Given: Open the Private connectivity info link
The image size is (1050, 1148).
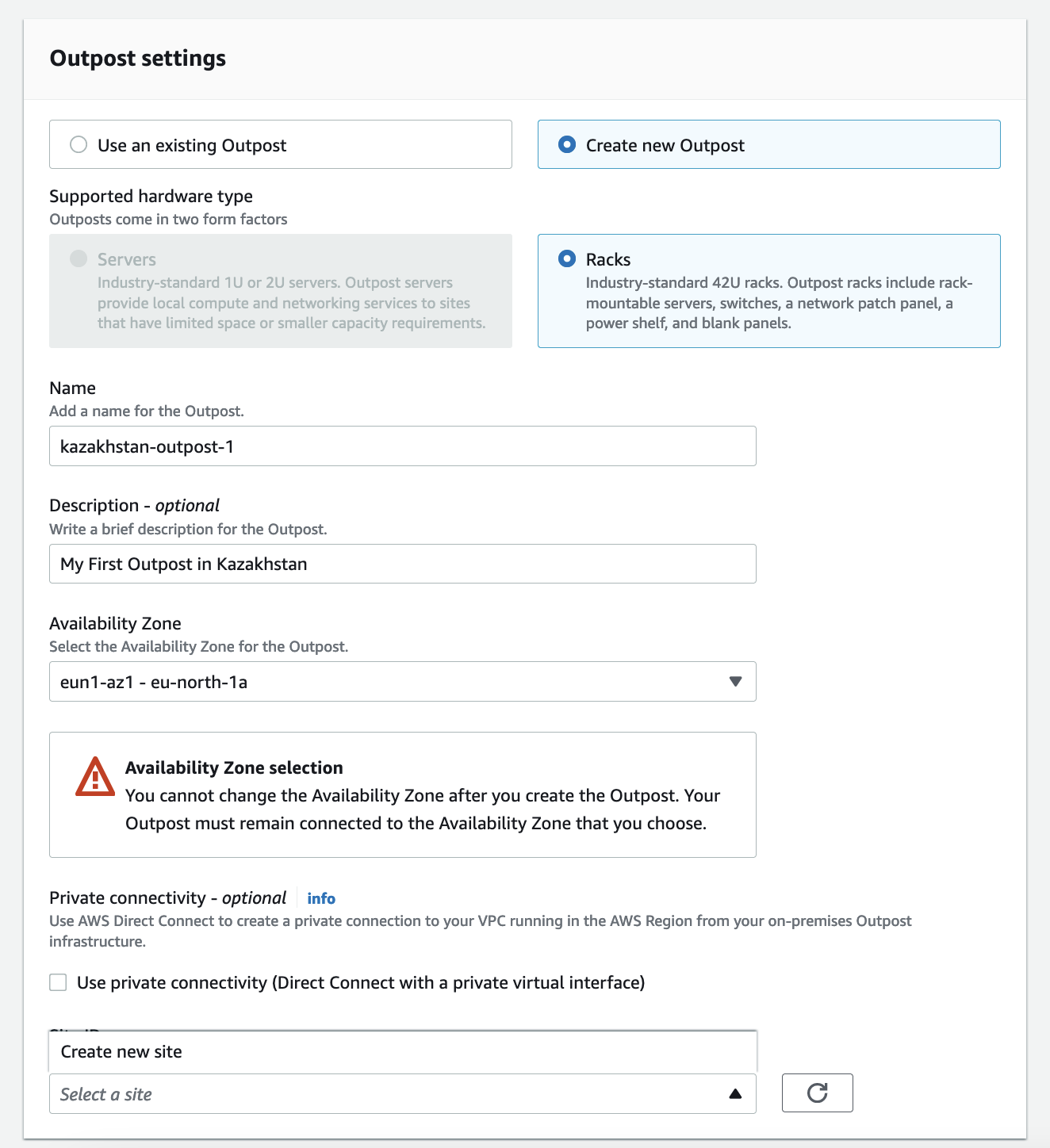Looking at the screenshot, I should [321, 898].
